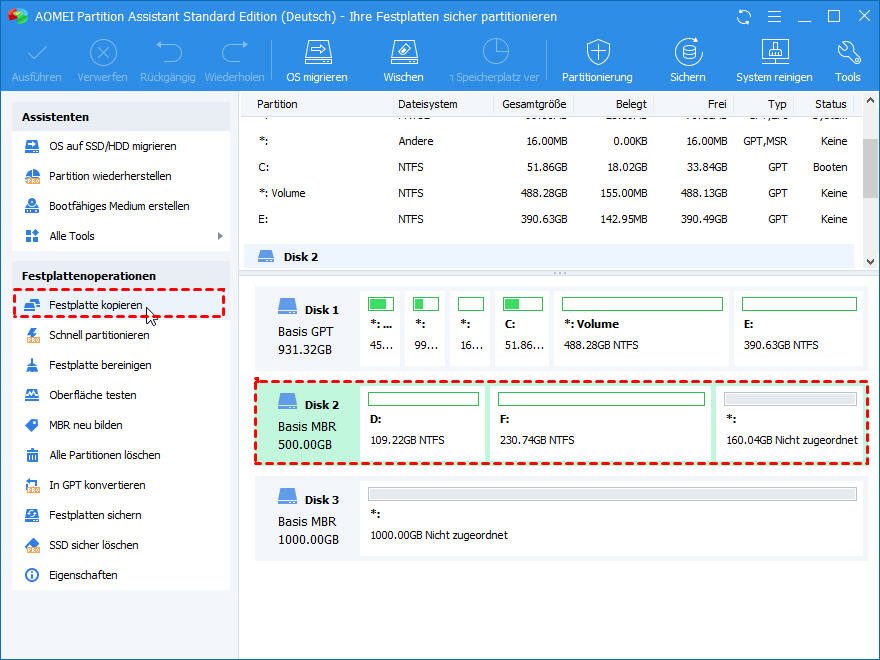Open the hamburger menu in the title bar
880x660 pixels.
[774, 17]
